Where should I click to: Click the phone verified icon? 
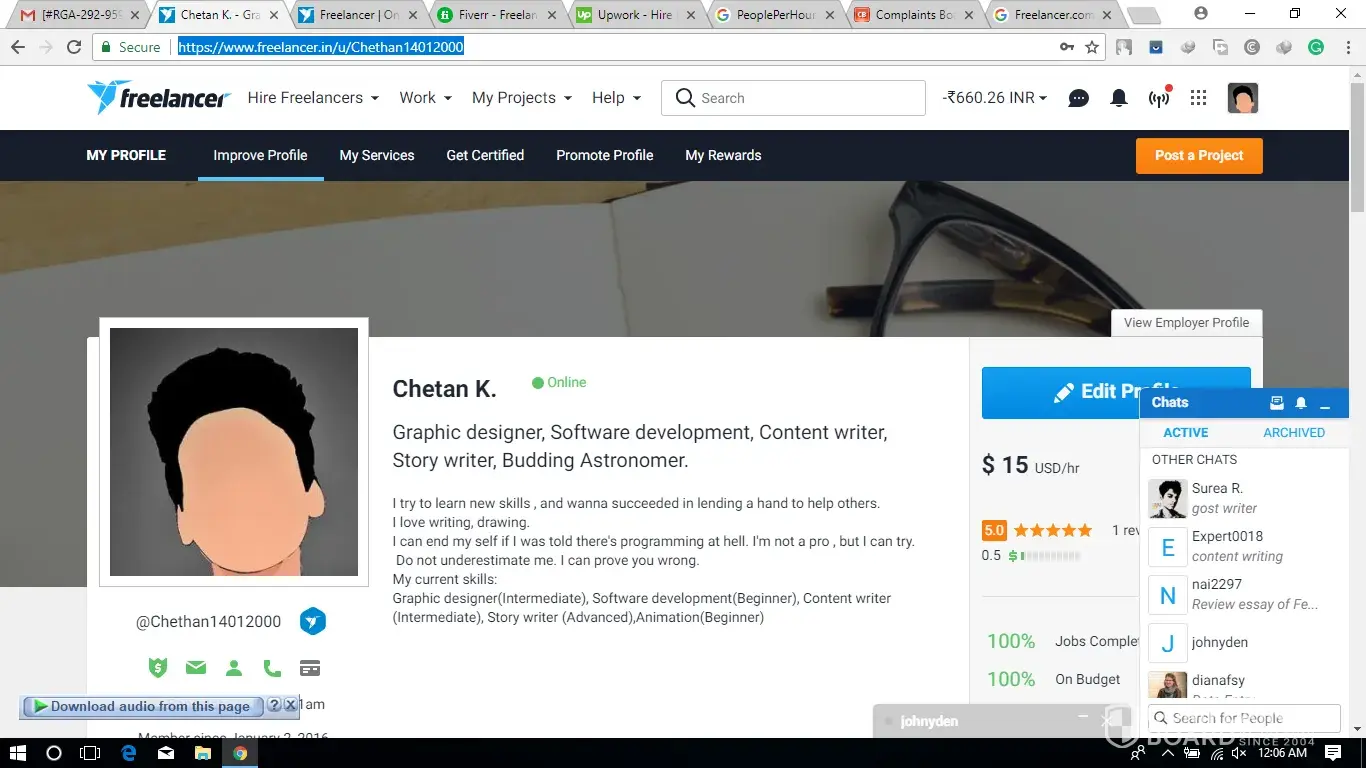point(272,668)
